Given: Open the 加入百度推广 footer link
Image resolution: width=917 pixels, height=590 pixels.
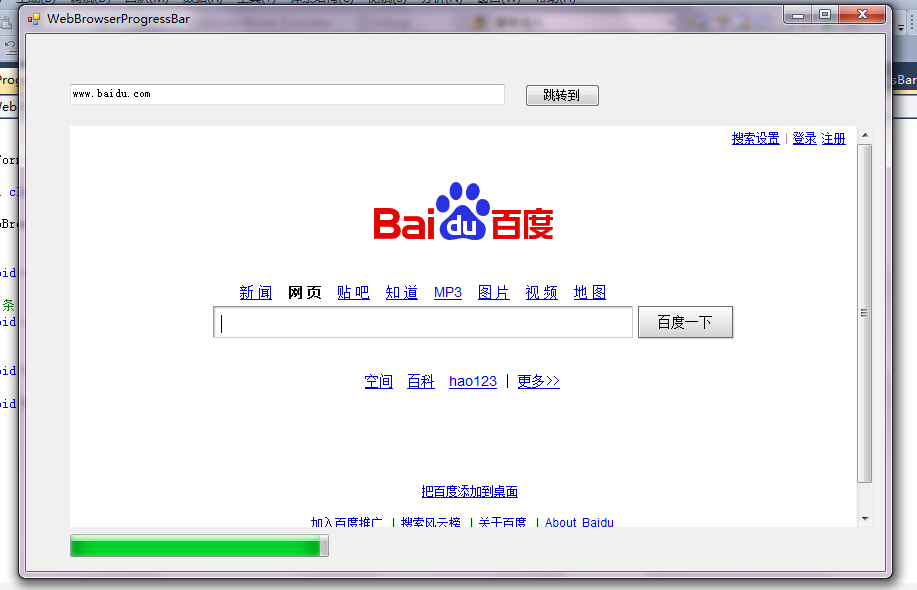Looking at the screenshot, I should coord(346,522).
